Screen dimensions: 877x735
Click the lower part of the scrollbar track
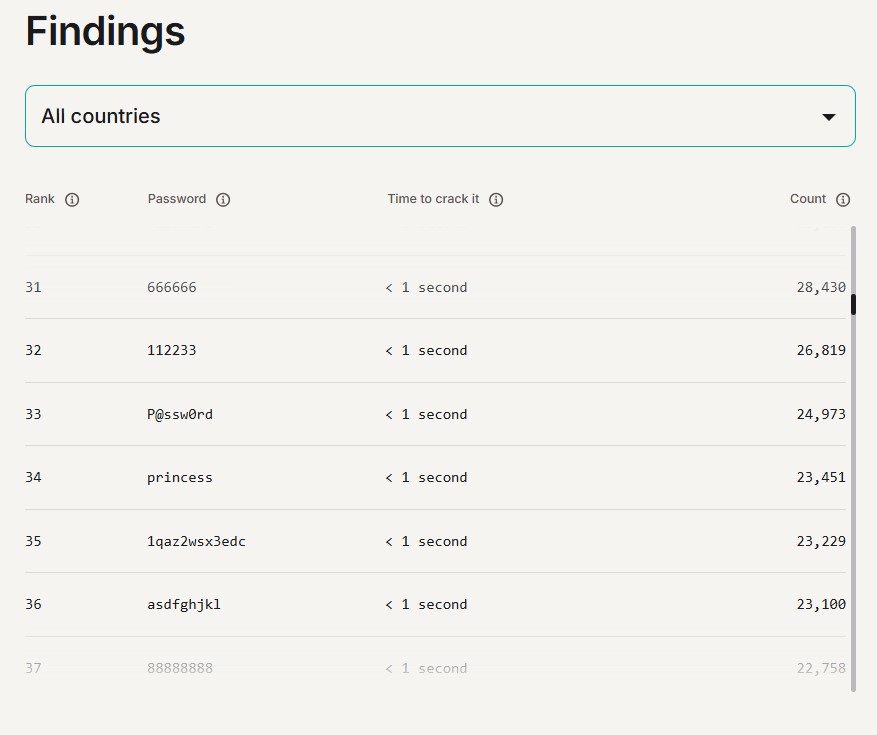click(x=853, y=600)
